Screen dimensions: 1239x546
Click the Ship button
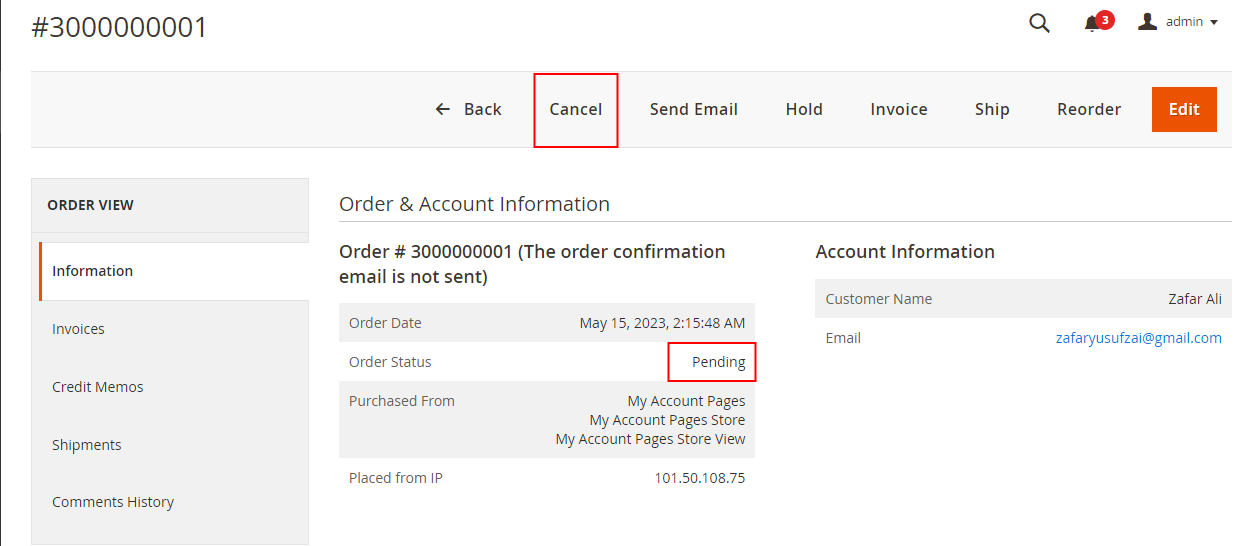992,110
